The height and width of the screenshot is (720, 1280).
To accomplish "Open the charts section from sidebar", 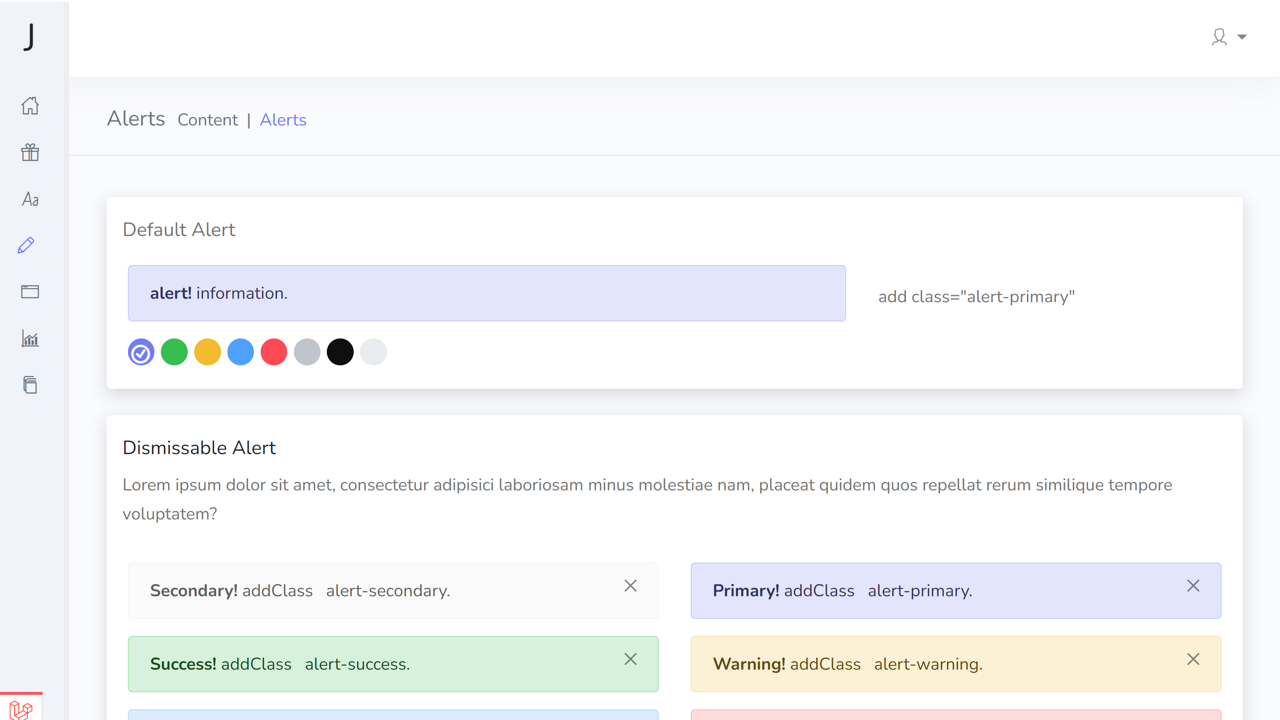I will [x=30, y=338].
